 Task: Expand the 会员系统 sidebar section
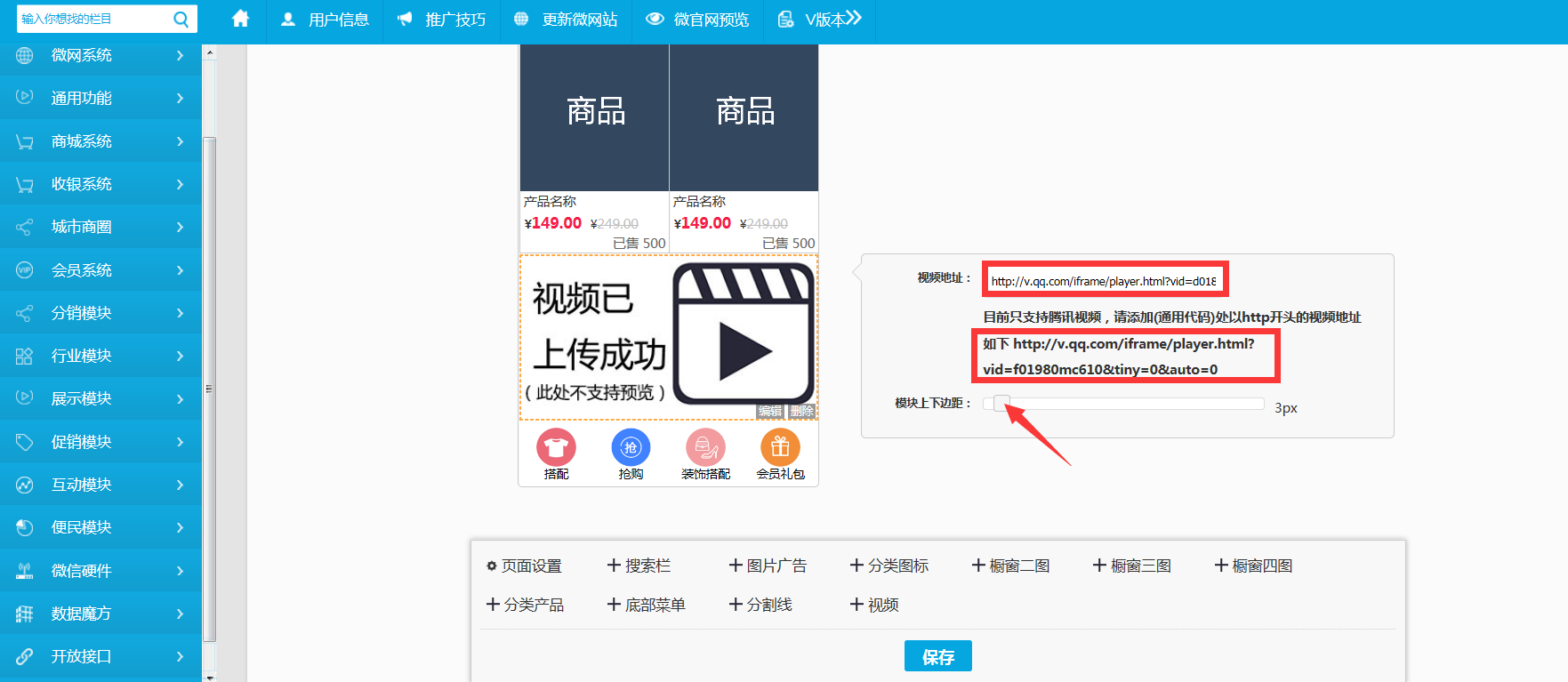(x=101, y=270)
